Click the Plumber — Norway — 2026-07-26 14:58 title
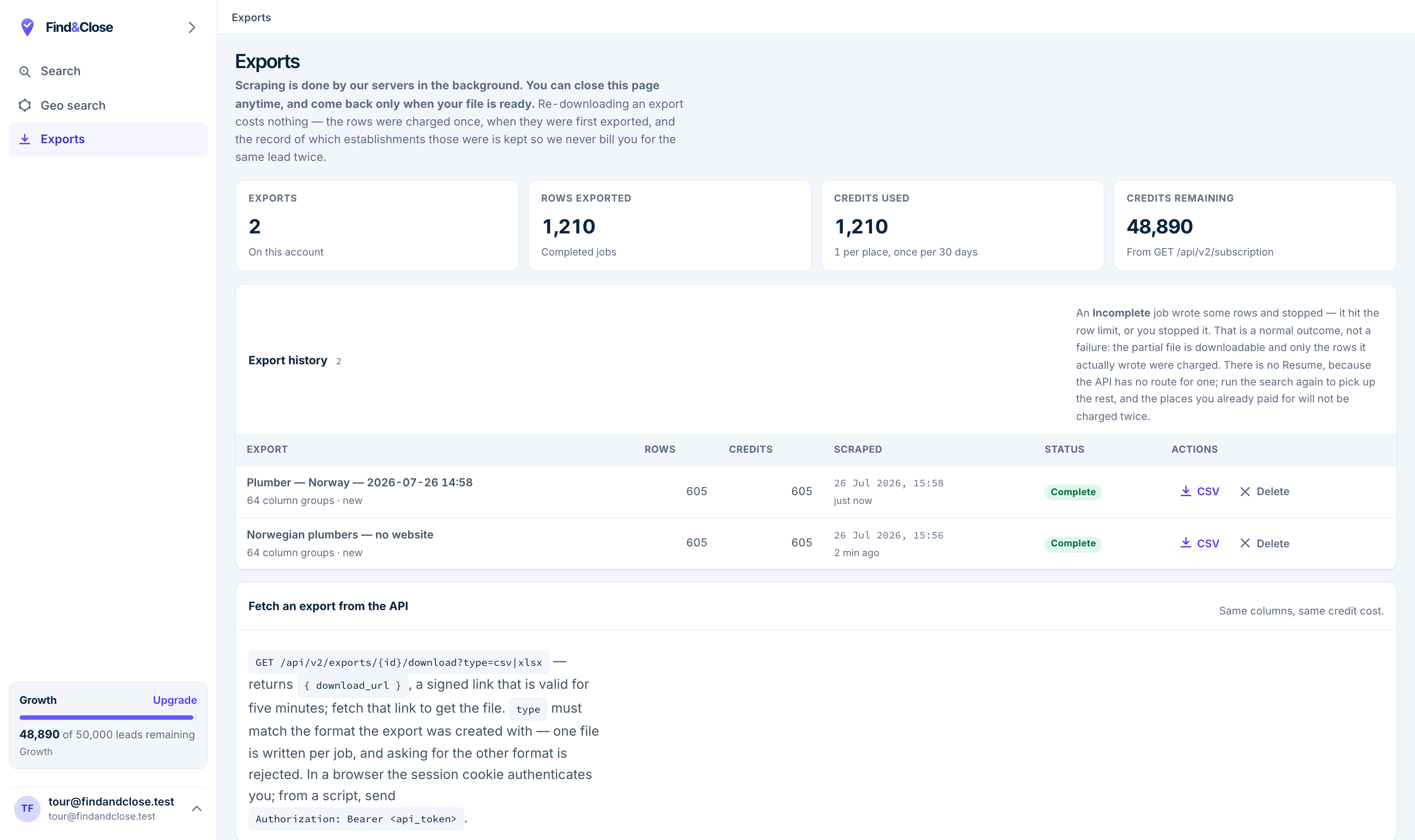This screenshot has width=1415, height=840. coord(359,482)
